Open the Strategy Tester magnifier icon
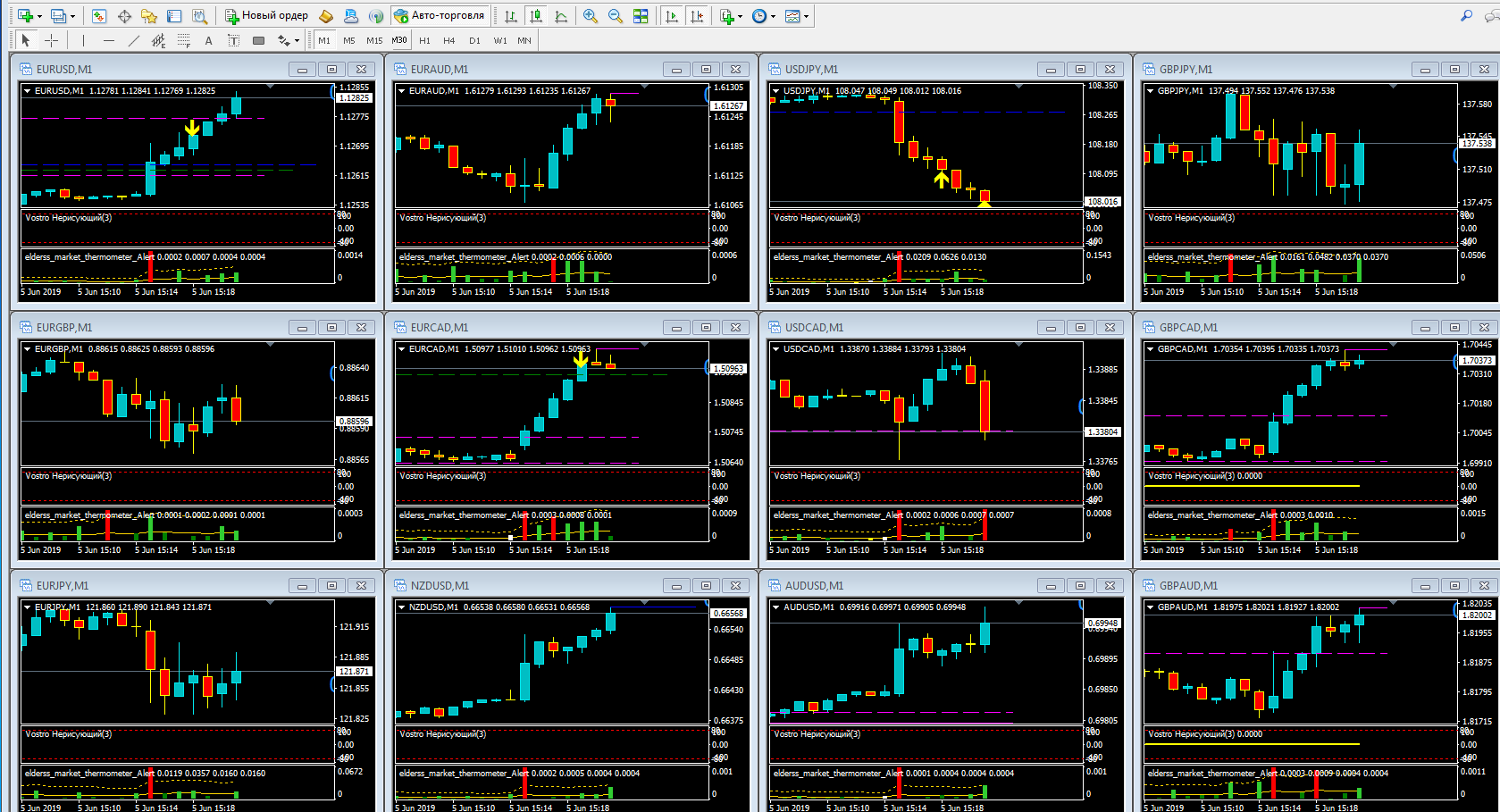 click(x=199, y=15)
